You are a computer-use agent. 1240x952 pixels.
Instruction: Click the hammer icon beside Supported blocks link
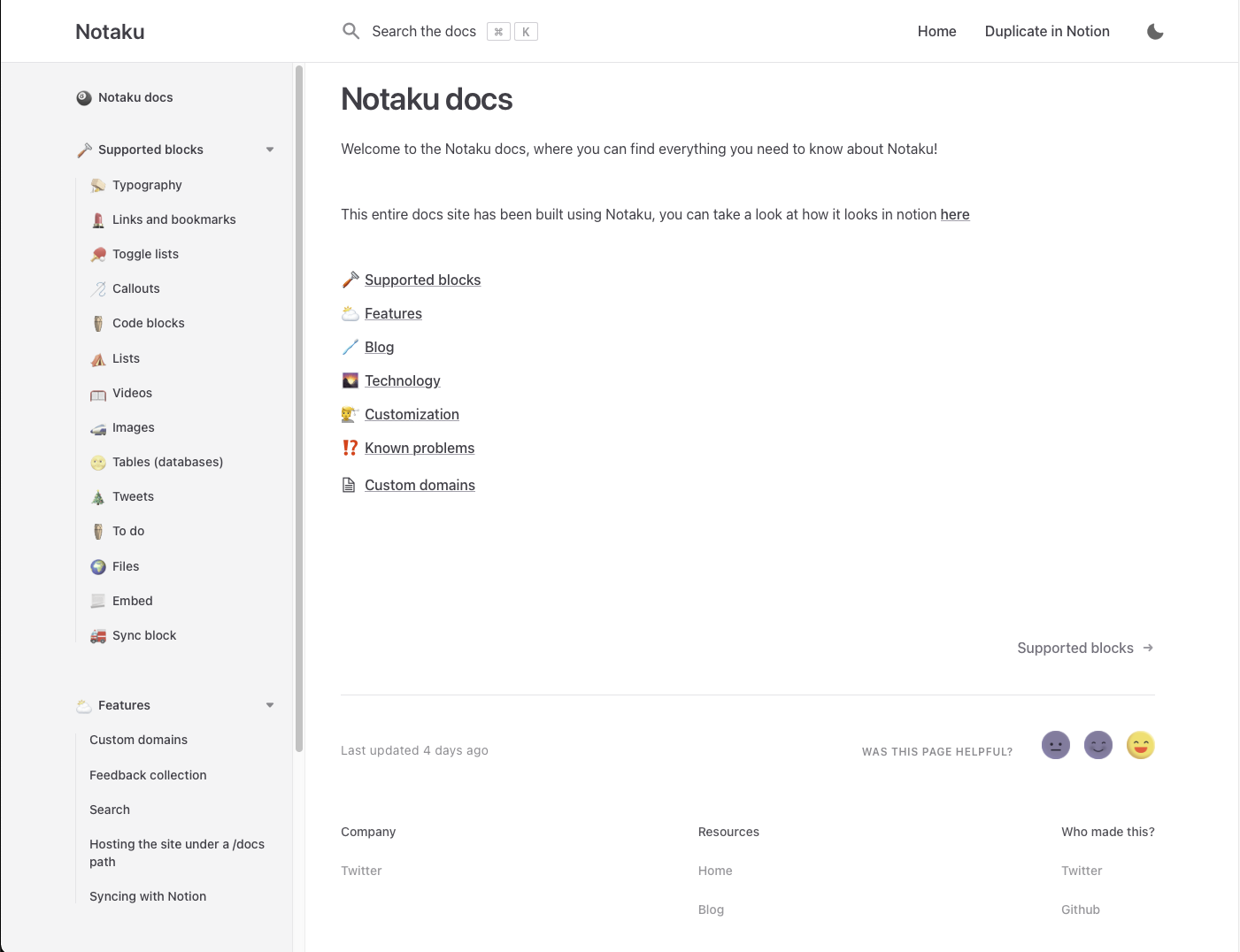coord(350,280)
